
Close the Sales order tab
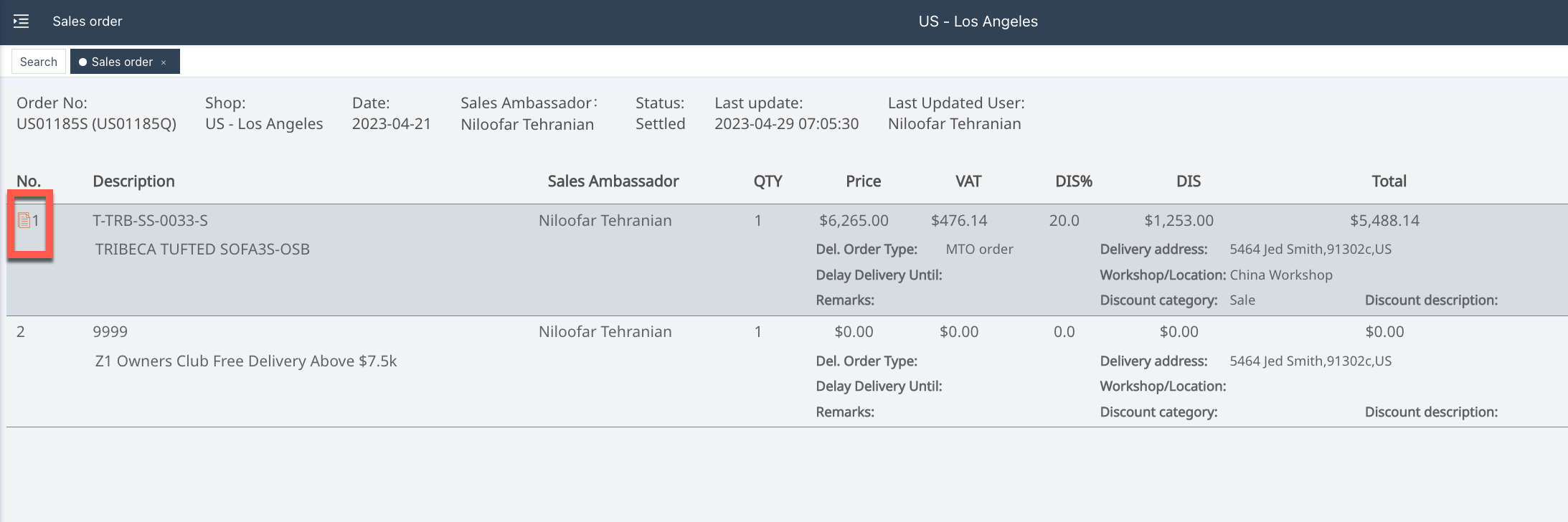(x=164, y=62)
